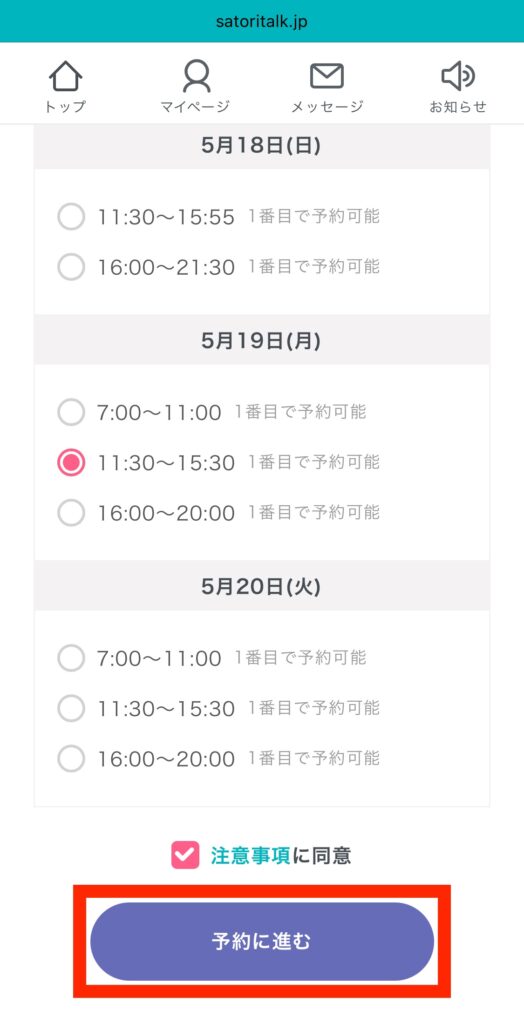Uncheck the 注意事項に同意 checkbox
The width and height of the screenshot is (524, 1024).
[x=185, y=855]
